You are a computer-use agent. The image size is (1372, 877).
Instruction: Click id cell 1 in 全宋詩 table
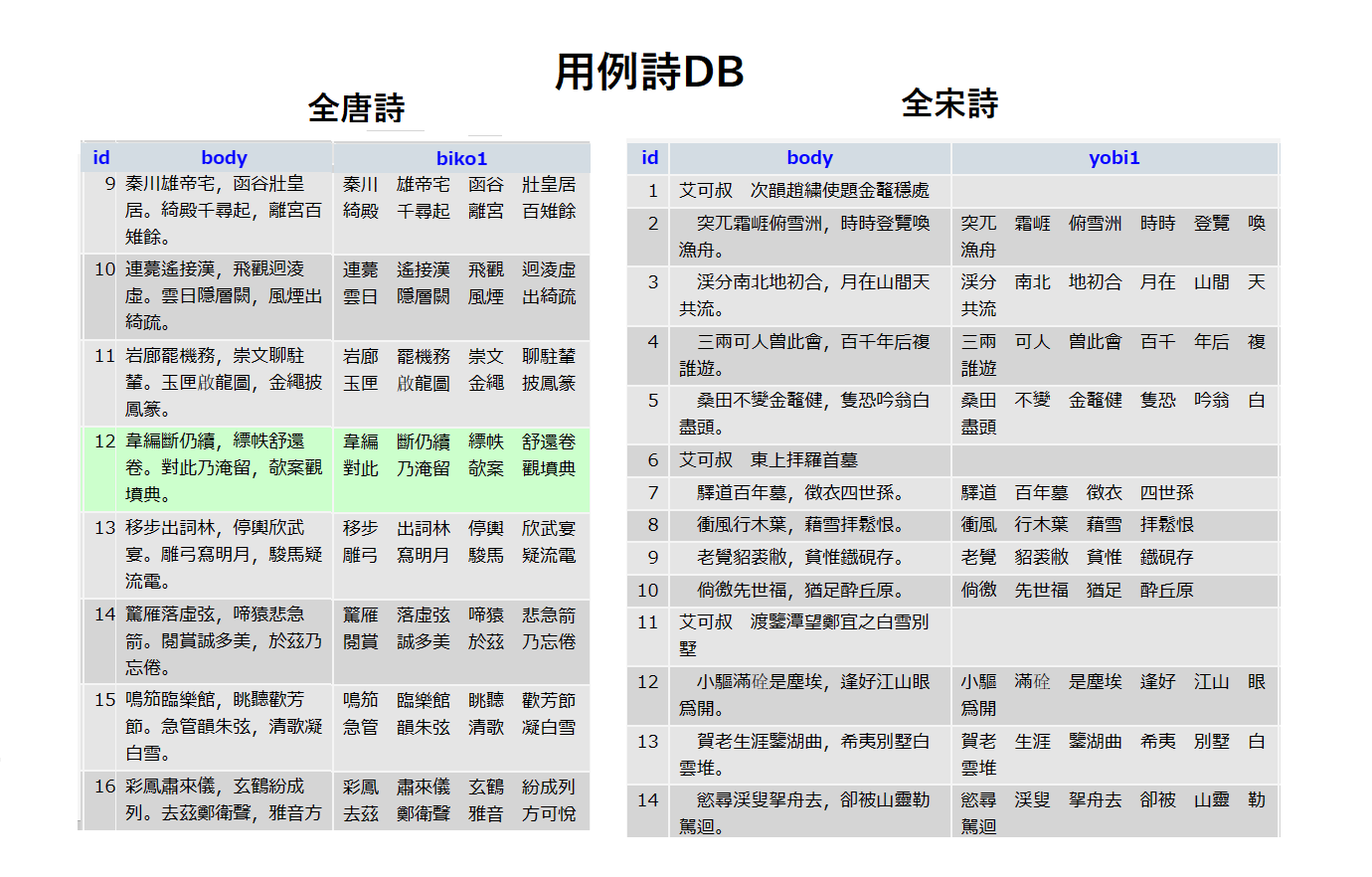[x=649, y=191]
